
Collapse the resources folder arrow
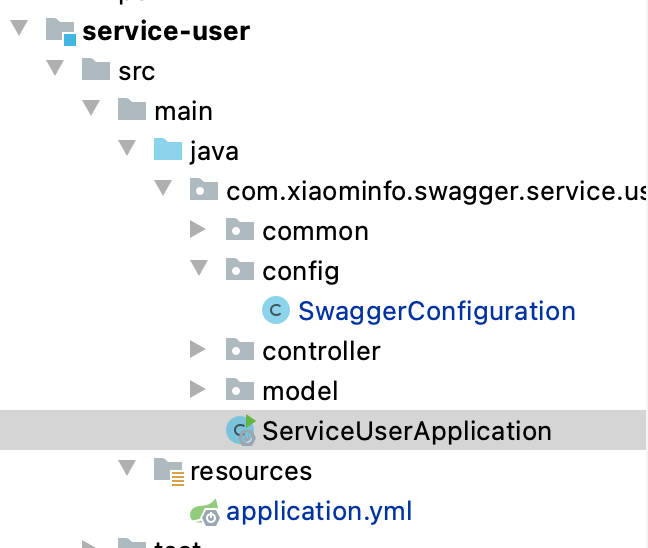(x=126, y=471)
